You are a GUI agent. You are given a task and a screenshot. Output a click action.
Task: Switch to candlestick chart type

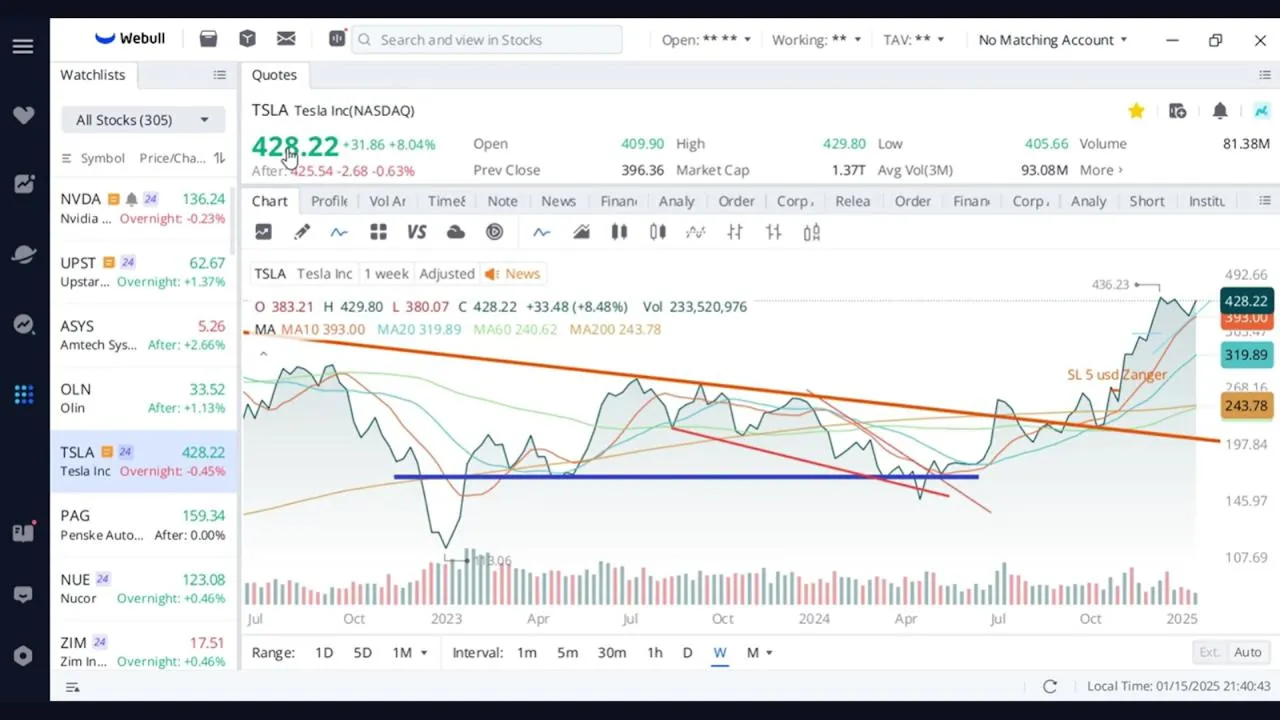coord(619,232)
